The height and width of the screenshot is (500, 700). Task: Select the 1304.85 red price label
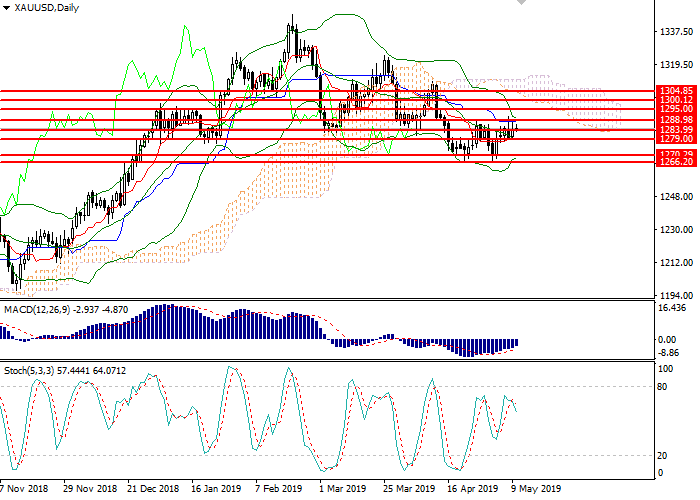[x=672, y=90]
